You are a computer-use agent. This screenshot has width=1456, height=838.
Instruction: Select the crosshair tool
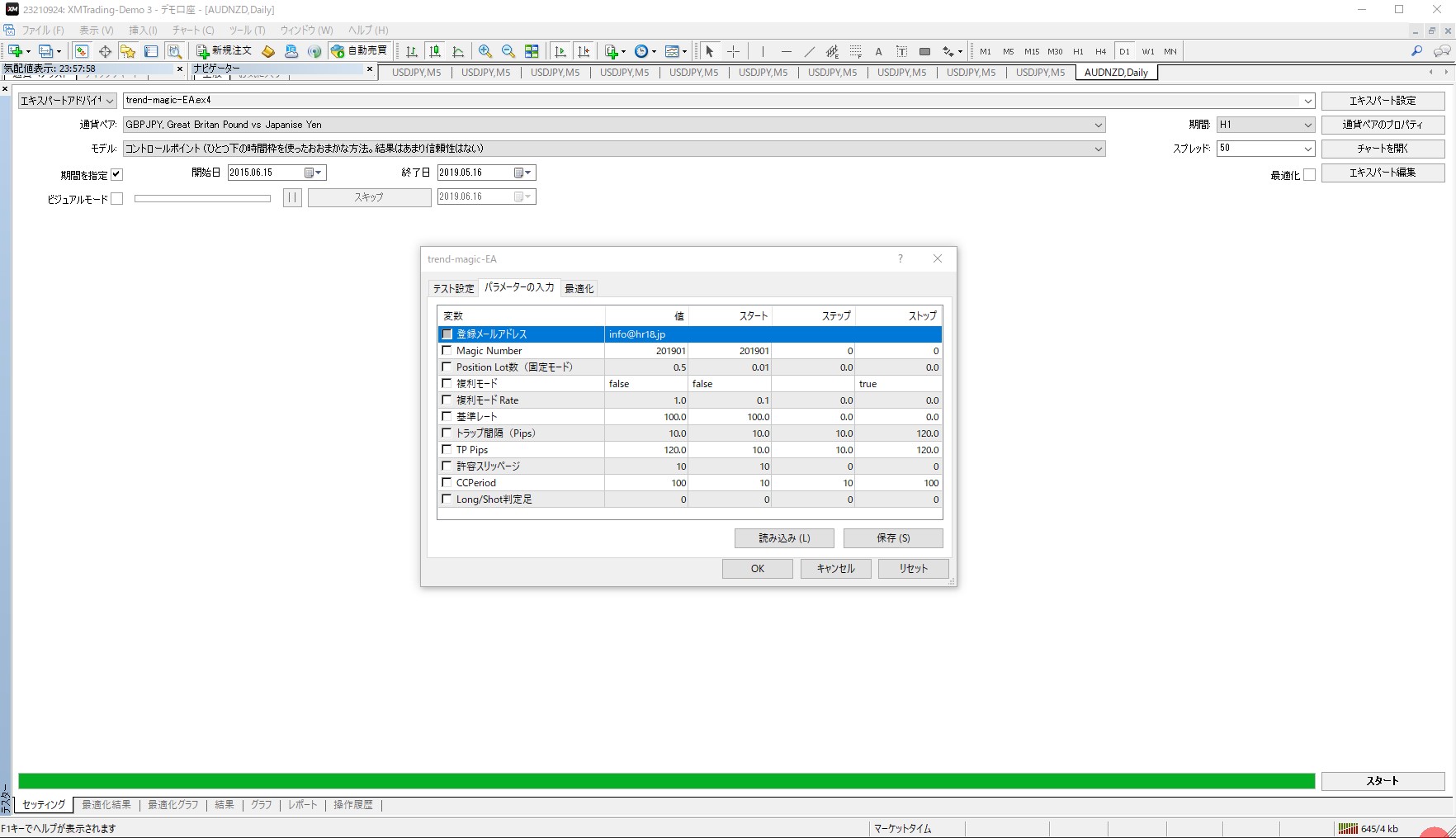(733, 51)
